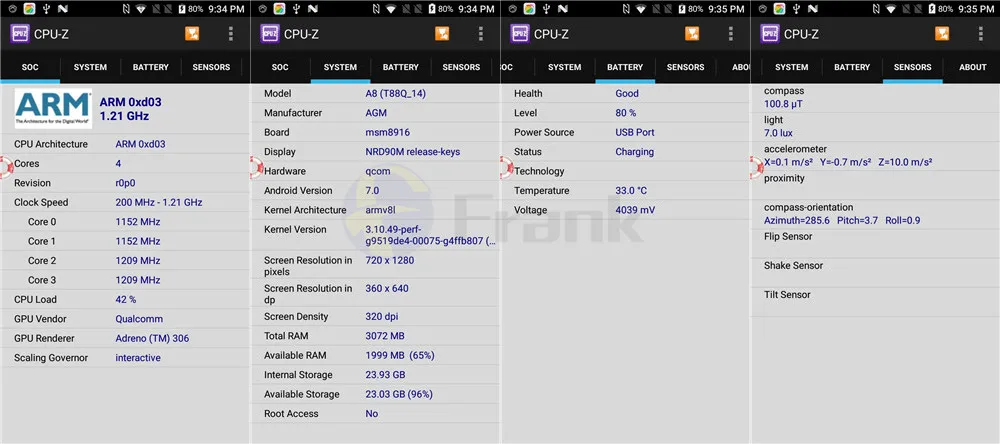The width and height of the screenshot is (1000, 444).
Task: Tap USB status icon on the Sensors screen
Action: pyautogui.click(x=796, y=9)
